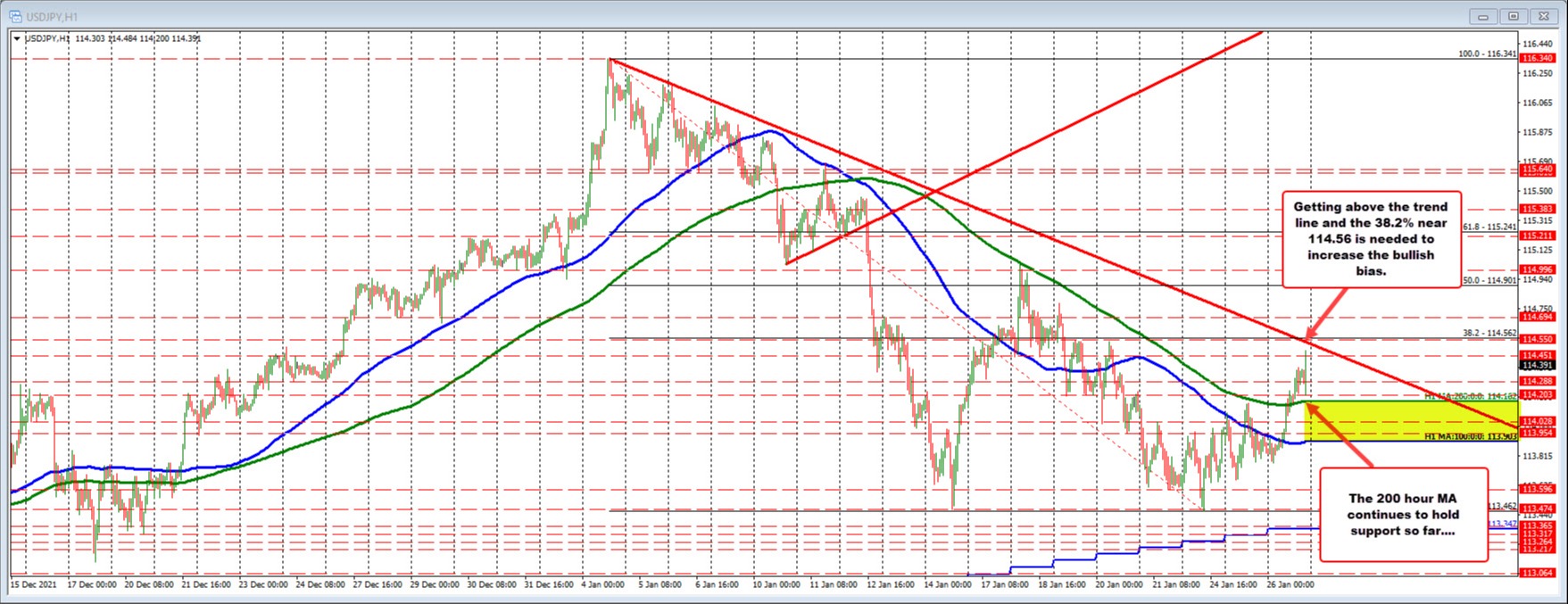Restore the USDJPY,H1 chart window size
1568x604 pixels.
[x=1514, y=16]
